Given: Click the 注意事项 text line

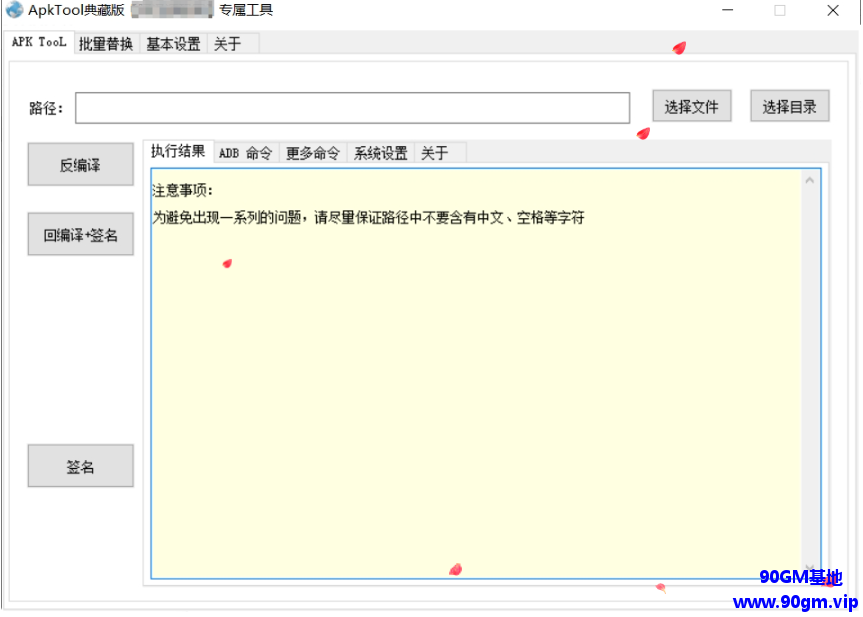Looking at the screenshot, I should point(182,191).
